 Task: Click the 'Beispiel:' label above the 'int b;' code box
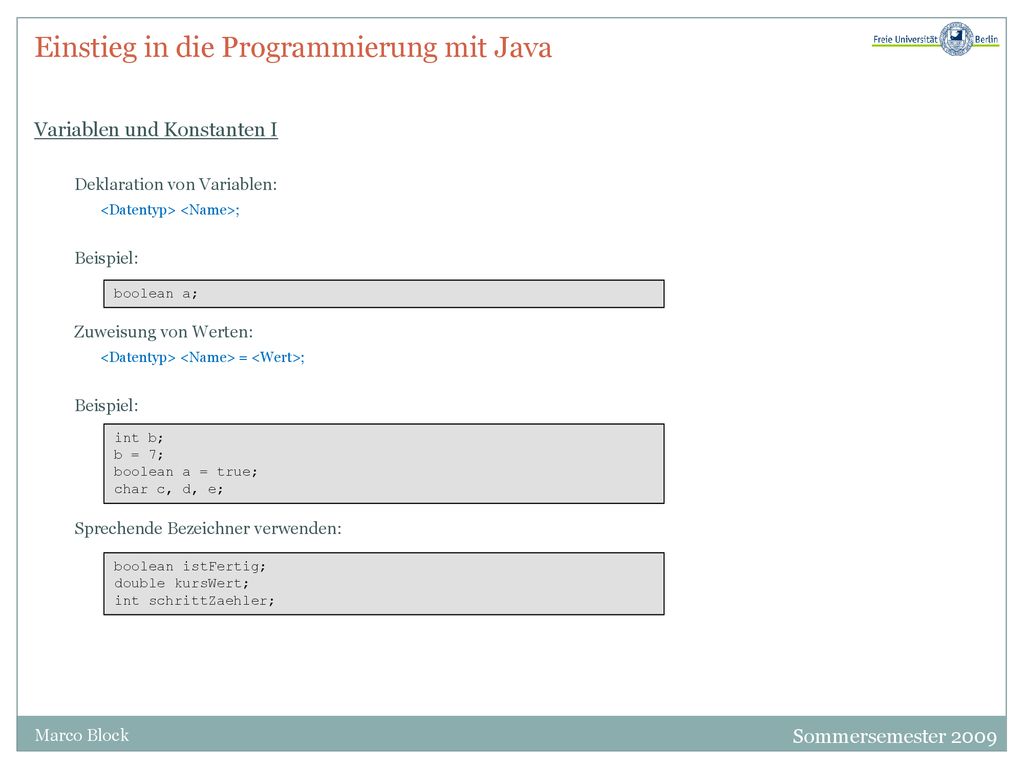106,406
